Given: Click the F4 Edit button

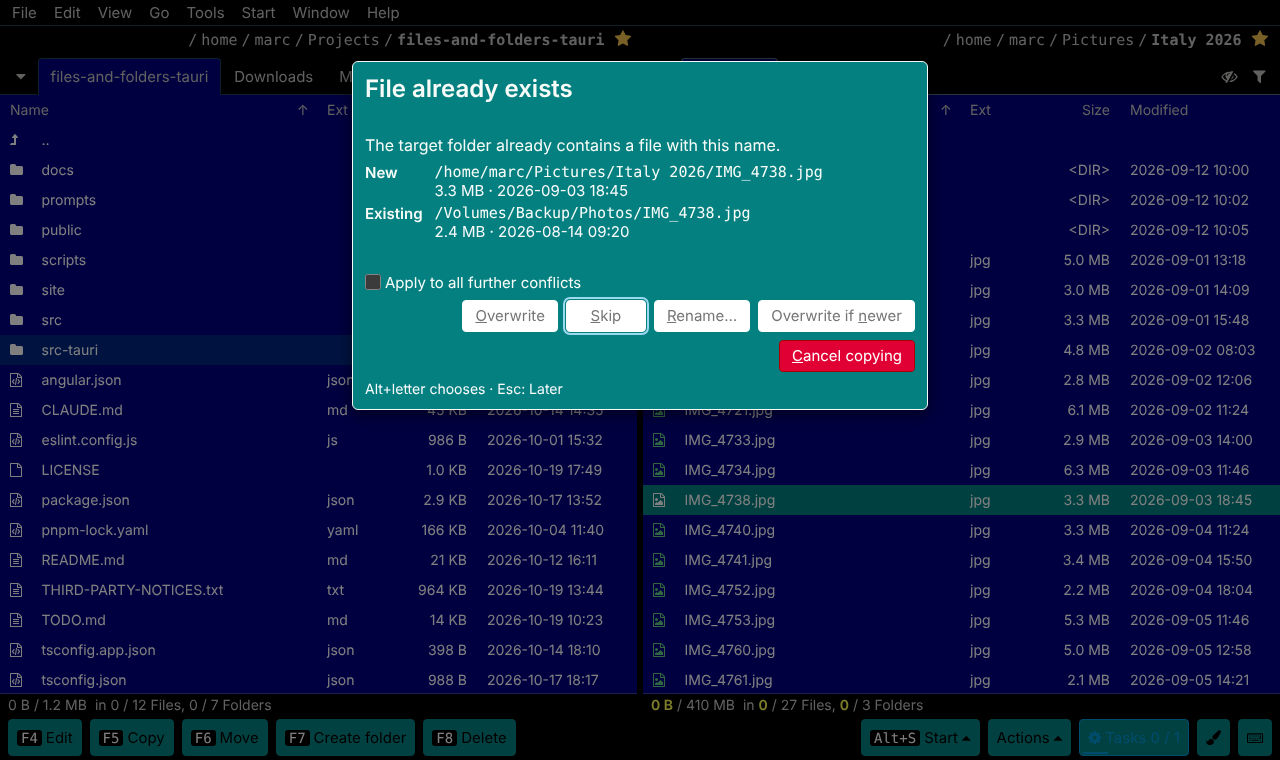Looking at the screenshot, I should pyautogui.click(x=46, y=738).
